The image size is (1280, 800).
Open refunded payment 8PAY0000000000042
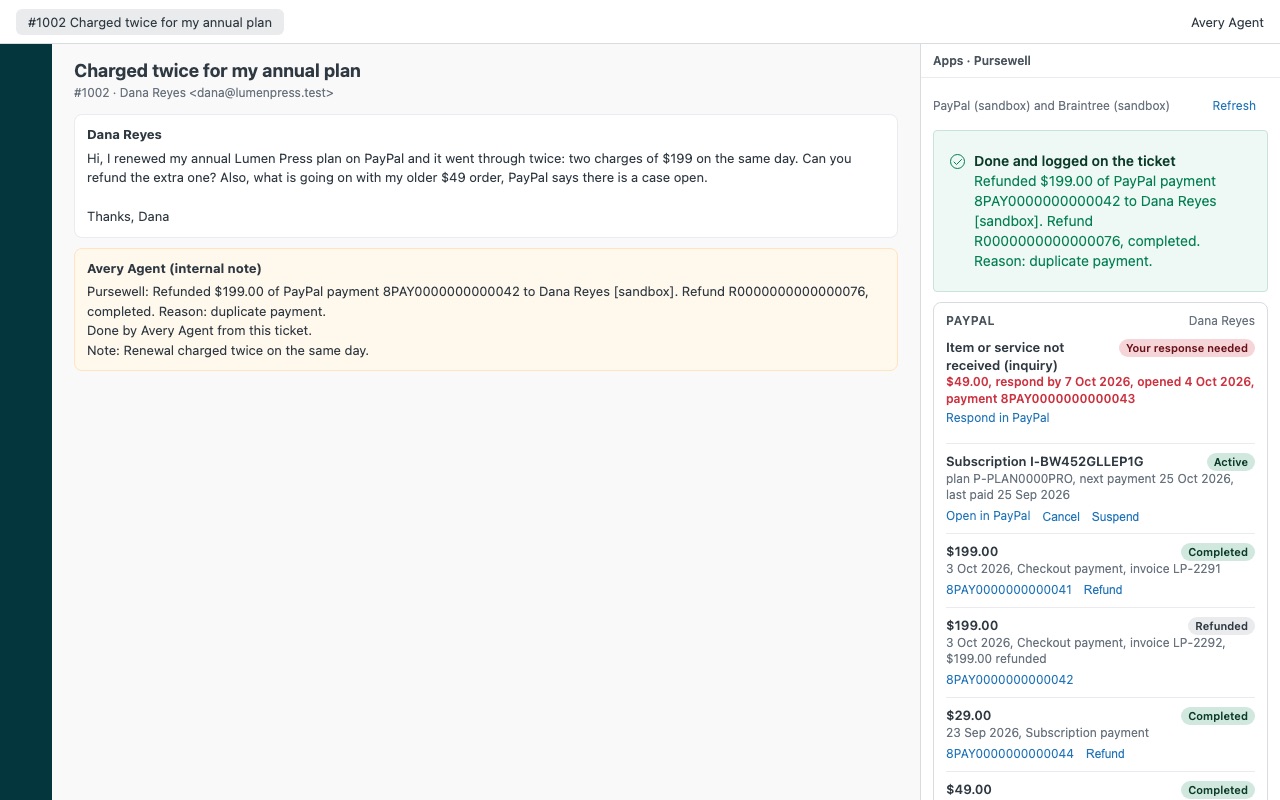point(1010,680)
